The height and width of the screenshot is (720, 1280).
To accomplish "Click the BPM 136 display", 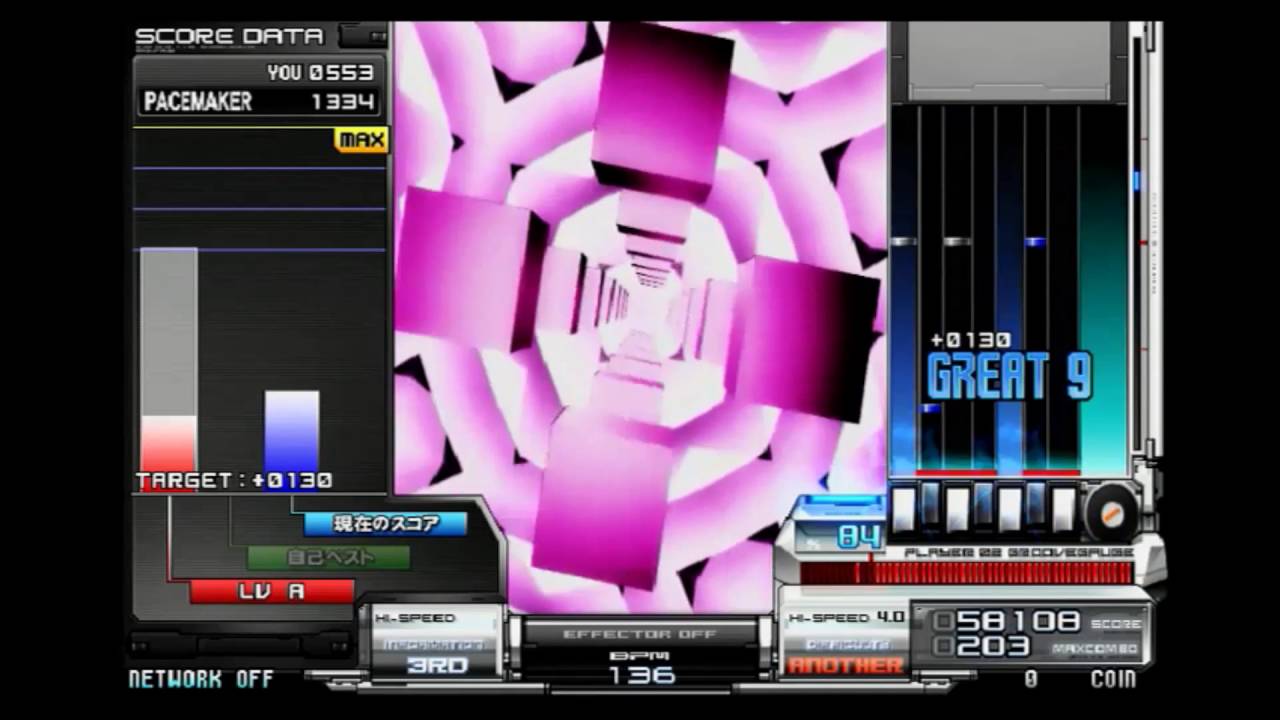I will 640,666.
